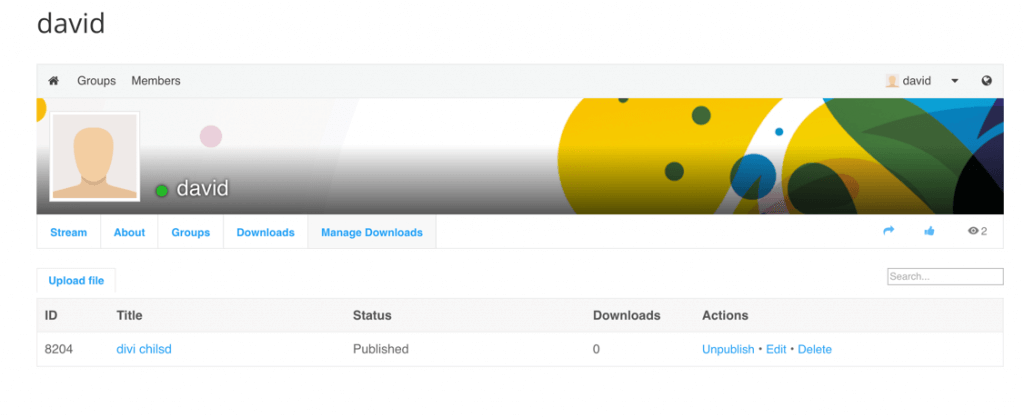
Task: Open the globe notifications icon
Action: tap(987, 81)
